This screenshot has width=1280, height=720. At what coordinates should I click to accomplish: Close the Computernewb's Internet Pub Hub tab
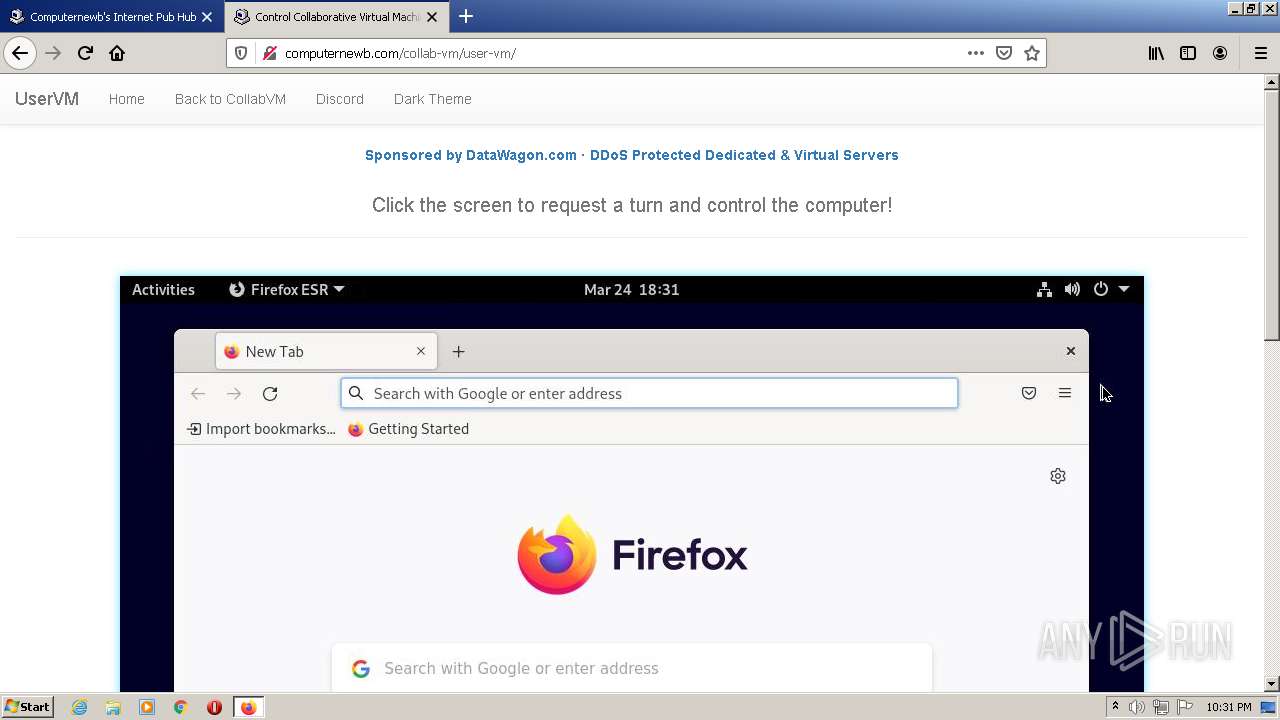[x=207, y=16]
